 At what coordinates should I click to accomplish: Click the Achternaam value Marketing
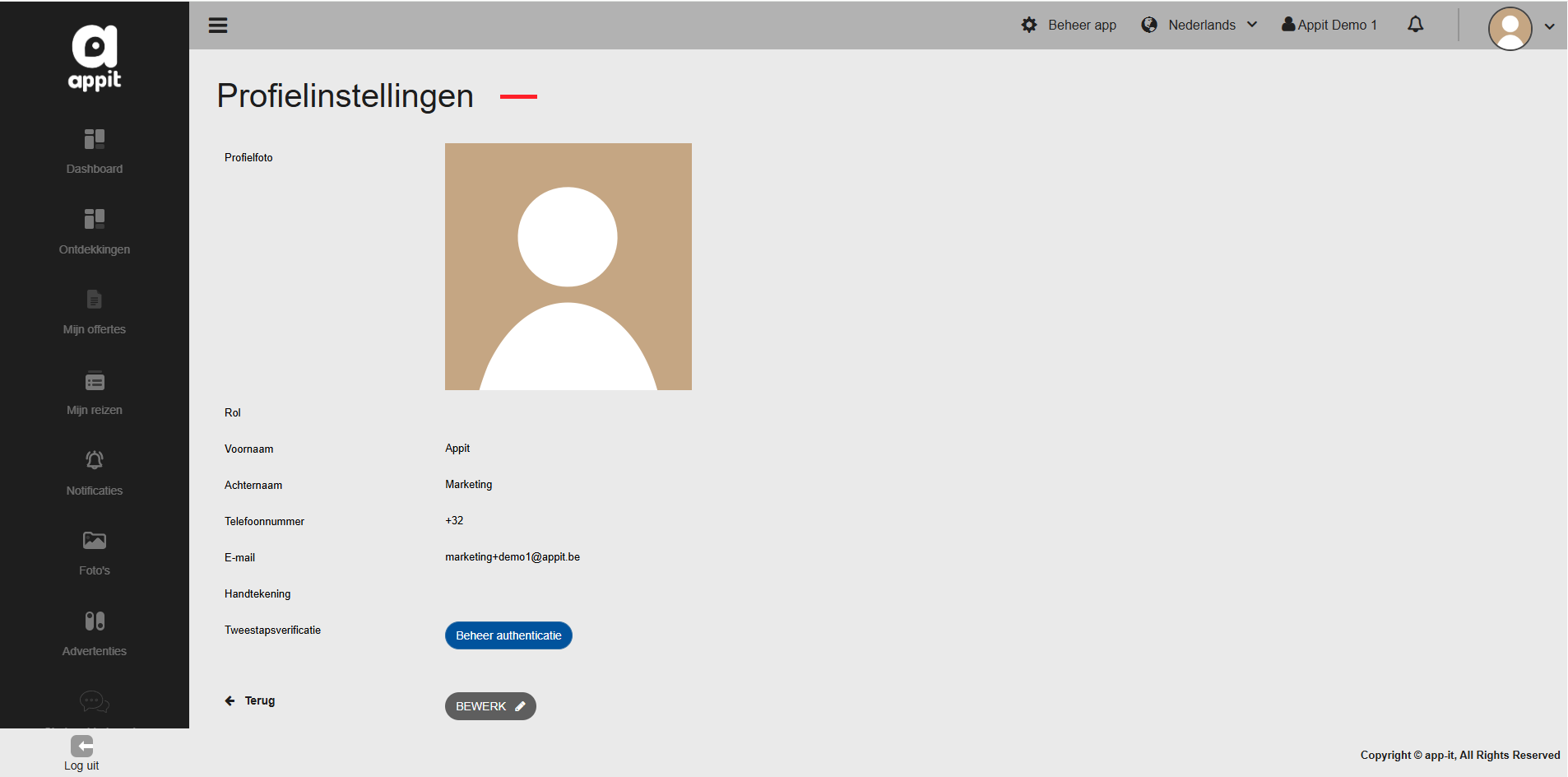(x=469, y=485)
